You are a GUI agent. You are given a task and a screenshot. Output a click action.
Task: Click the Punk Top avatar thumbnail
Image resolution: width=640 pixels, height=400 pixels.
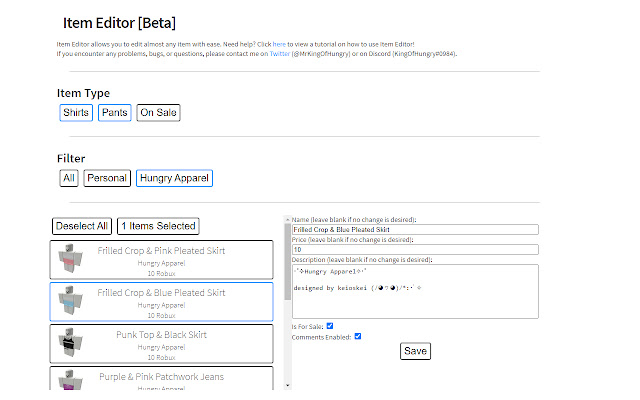click(70, 342)
